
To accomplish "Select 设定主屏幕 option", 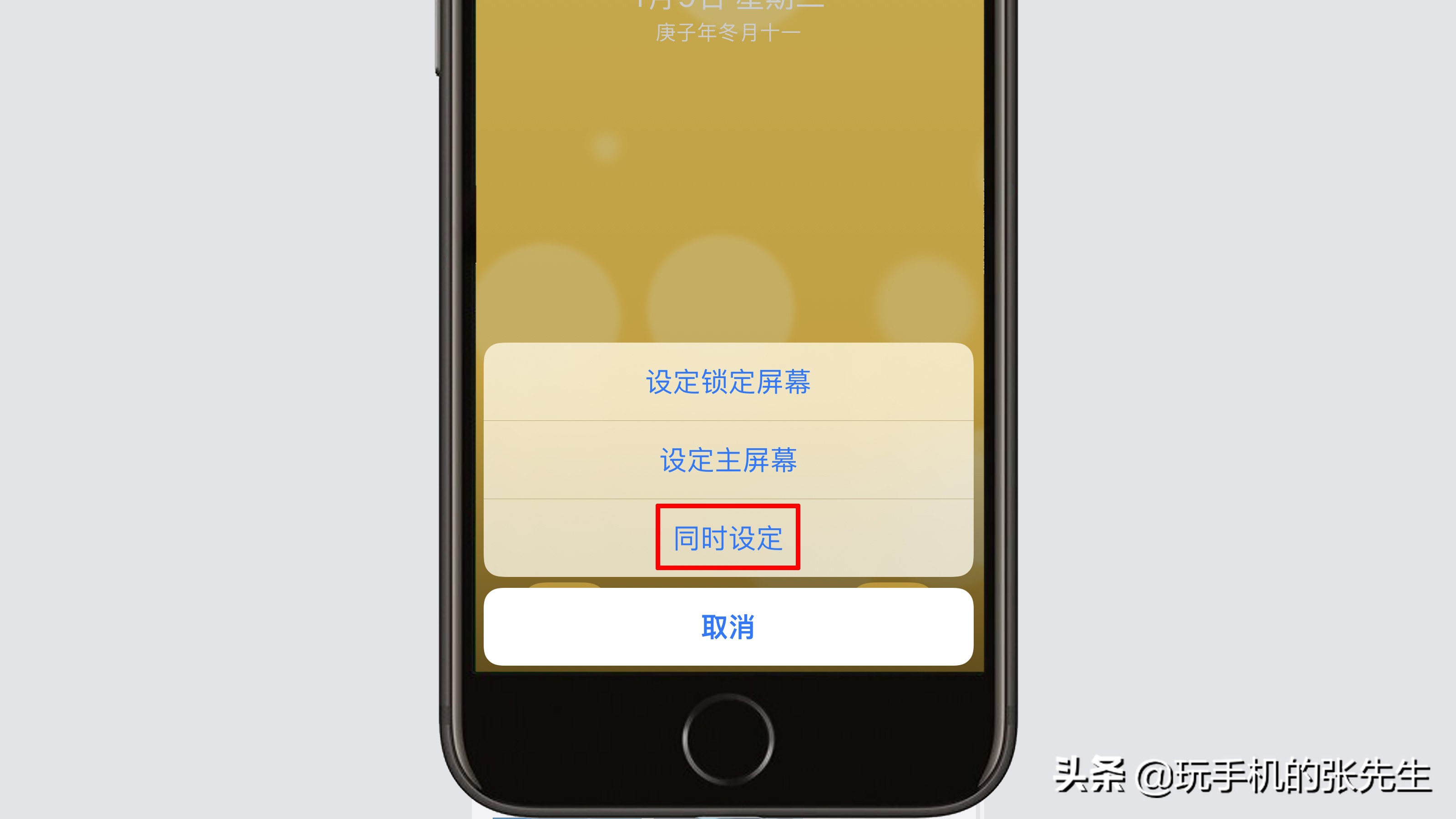I will pos(727,459).
